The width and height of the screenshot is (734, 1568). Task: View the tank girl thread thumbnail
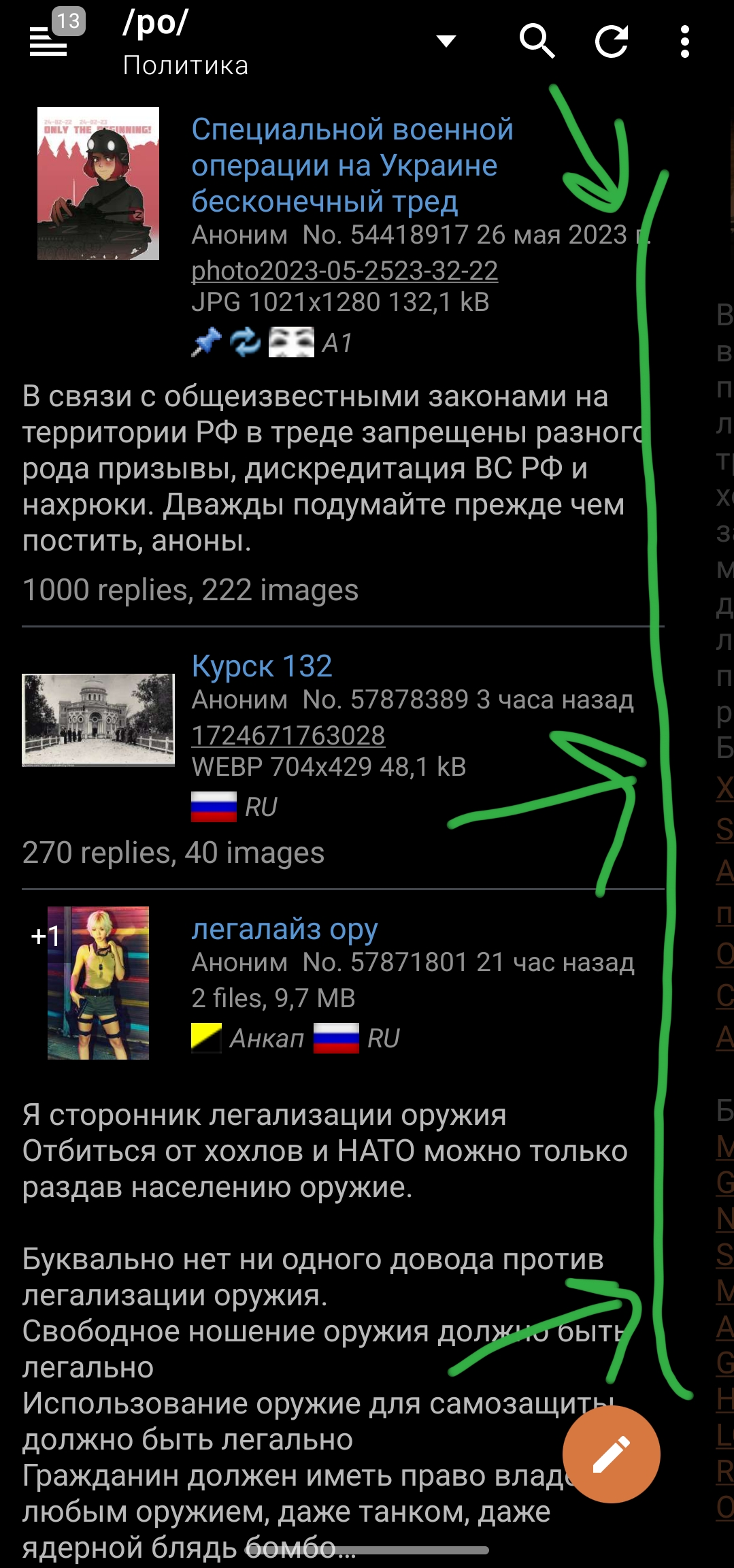(98, 183)
